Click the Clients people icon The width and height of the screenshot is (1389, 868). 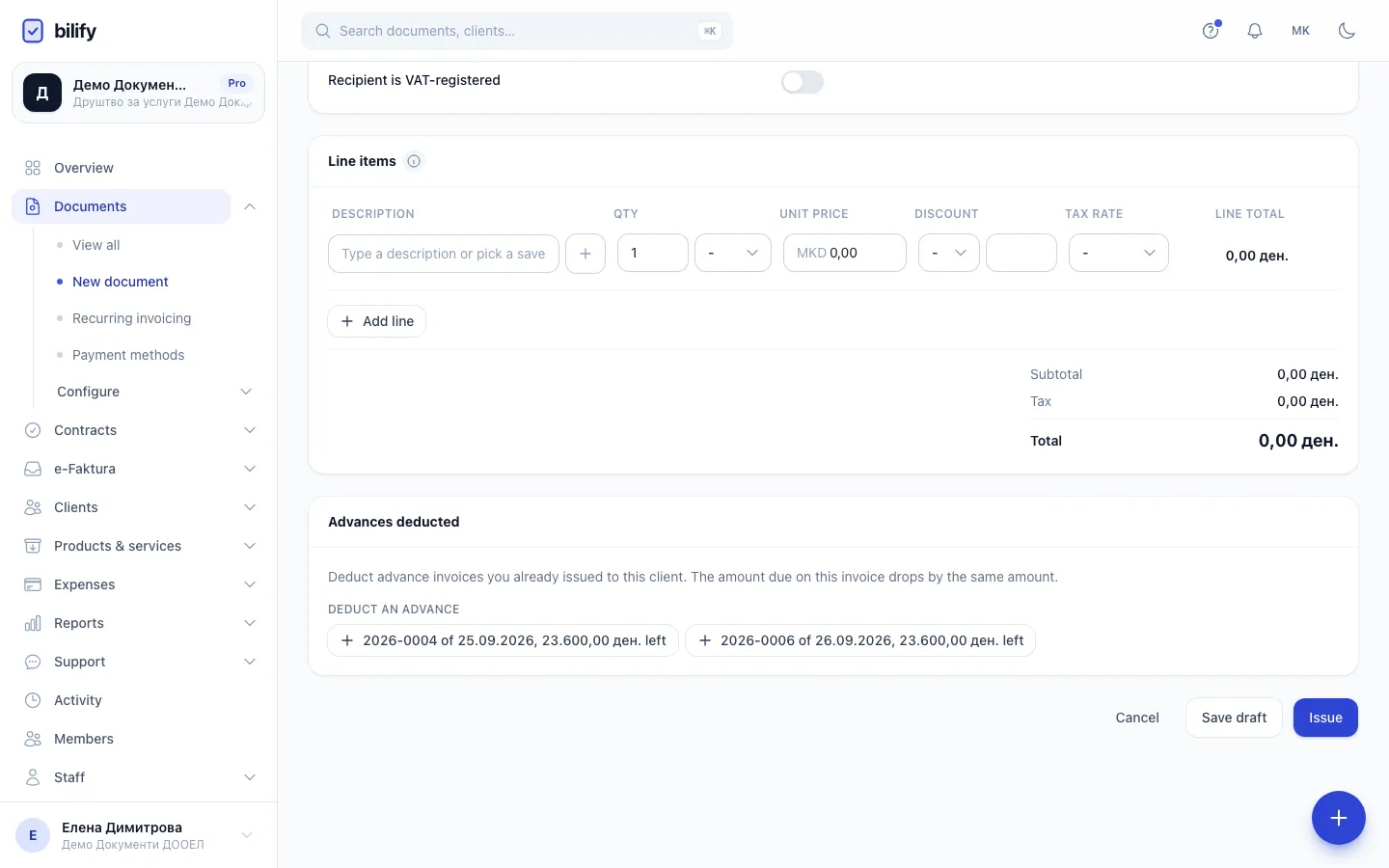(33, 507)
